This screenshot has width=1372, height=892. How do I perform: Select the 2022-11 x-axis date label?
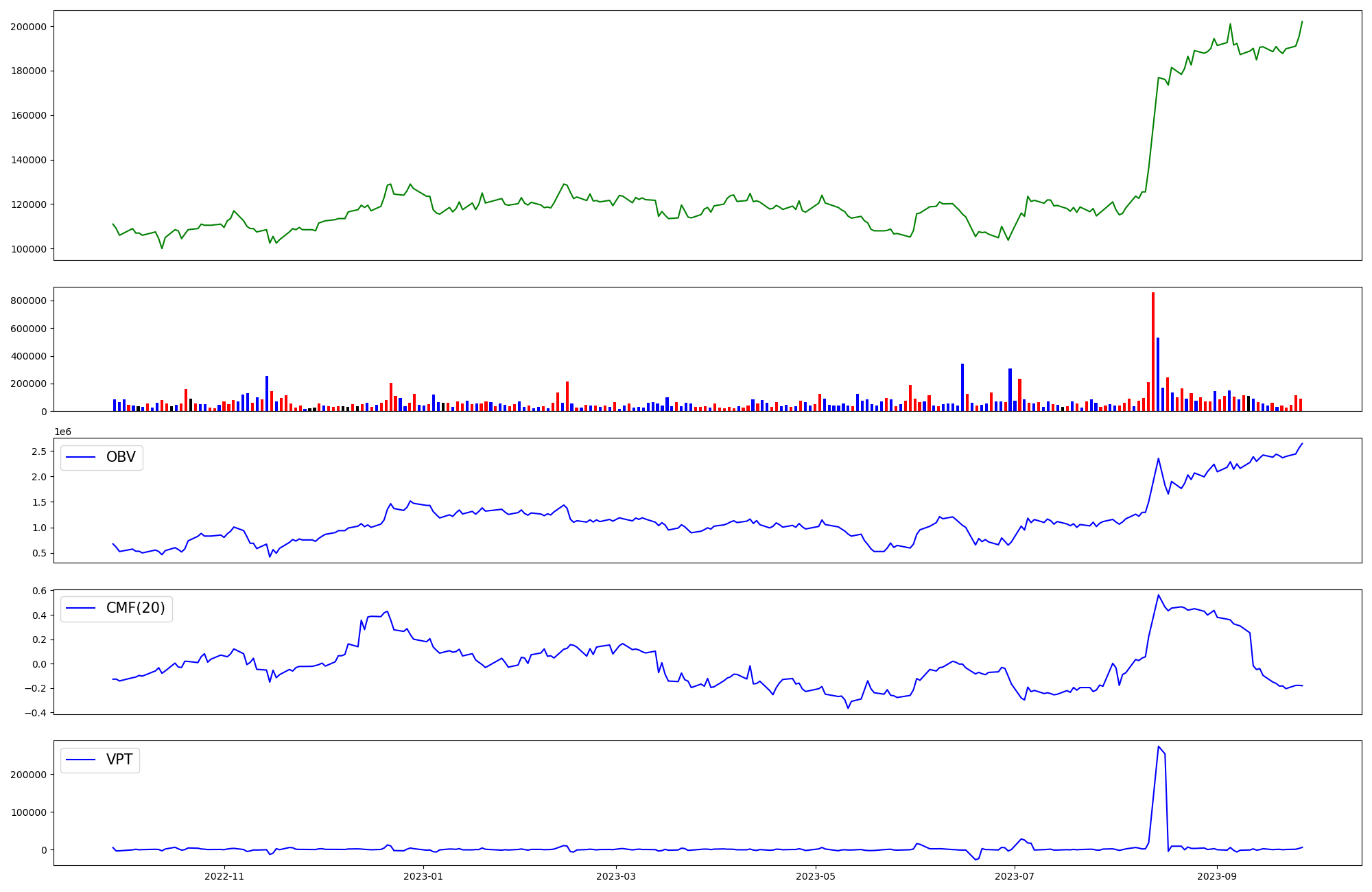click(224, 876)
